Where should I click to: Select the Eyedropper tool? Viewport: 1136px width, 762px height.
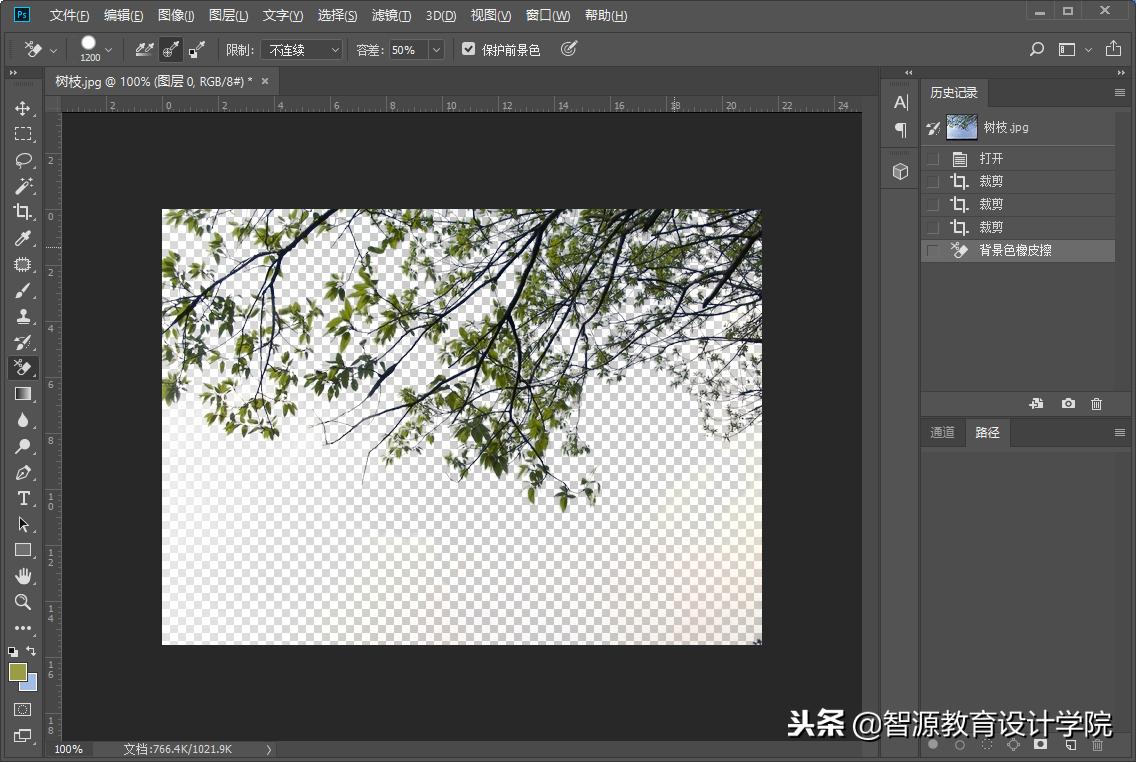22,238
